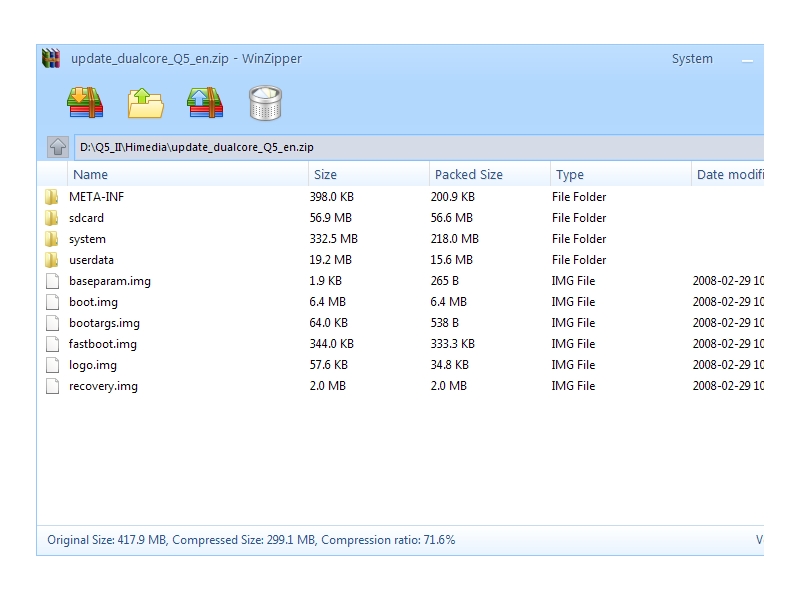The height and width of the screenshot is (600, 800).
Task: Select the sdcard folder icon
Action: (51, 218)
